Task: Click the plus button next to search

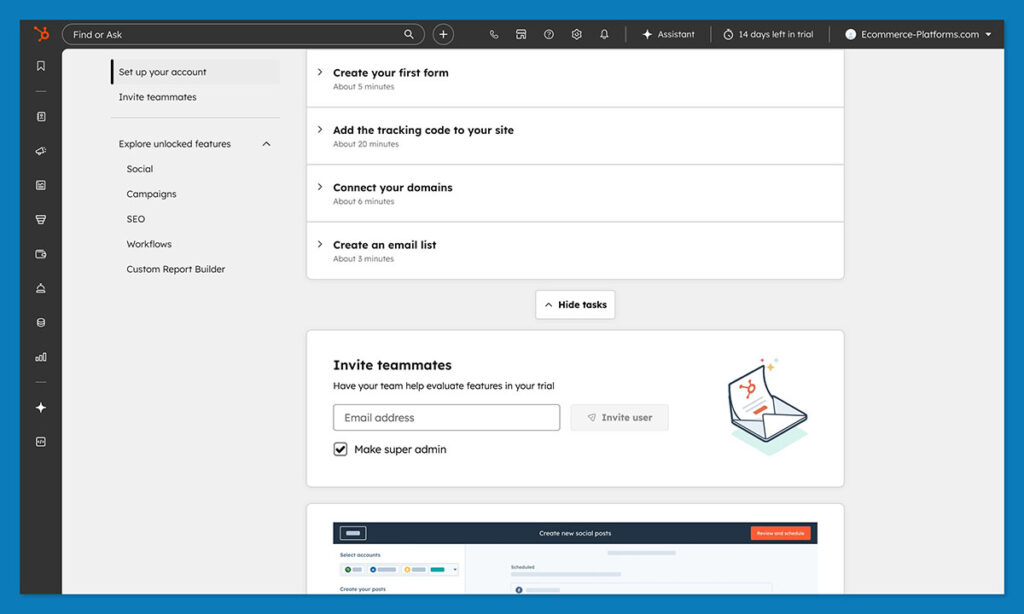Action: pos(443,33)
